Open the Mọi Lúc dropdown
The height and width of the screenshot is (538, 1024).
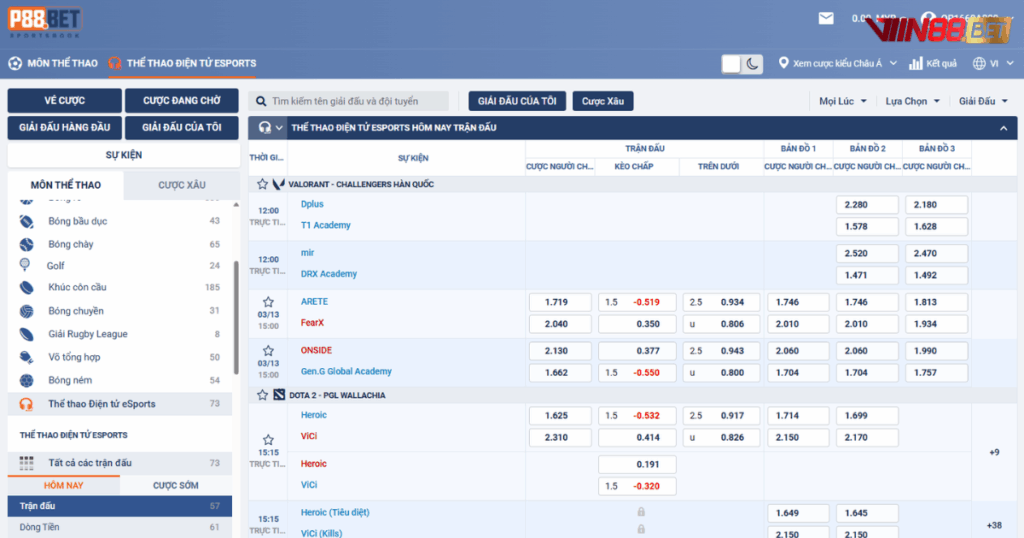842,101
